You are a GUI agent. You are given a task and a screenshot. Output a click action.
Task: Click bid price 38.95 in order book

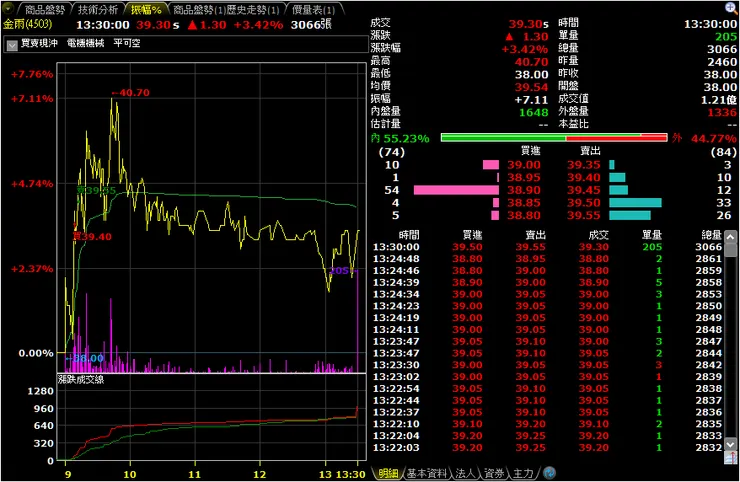(x=524, y=178)
